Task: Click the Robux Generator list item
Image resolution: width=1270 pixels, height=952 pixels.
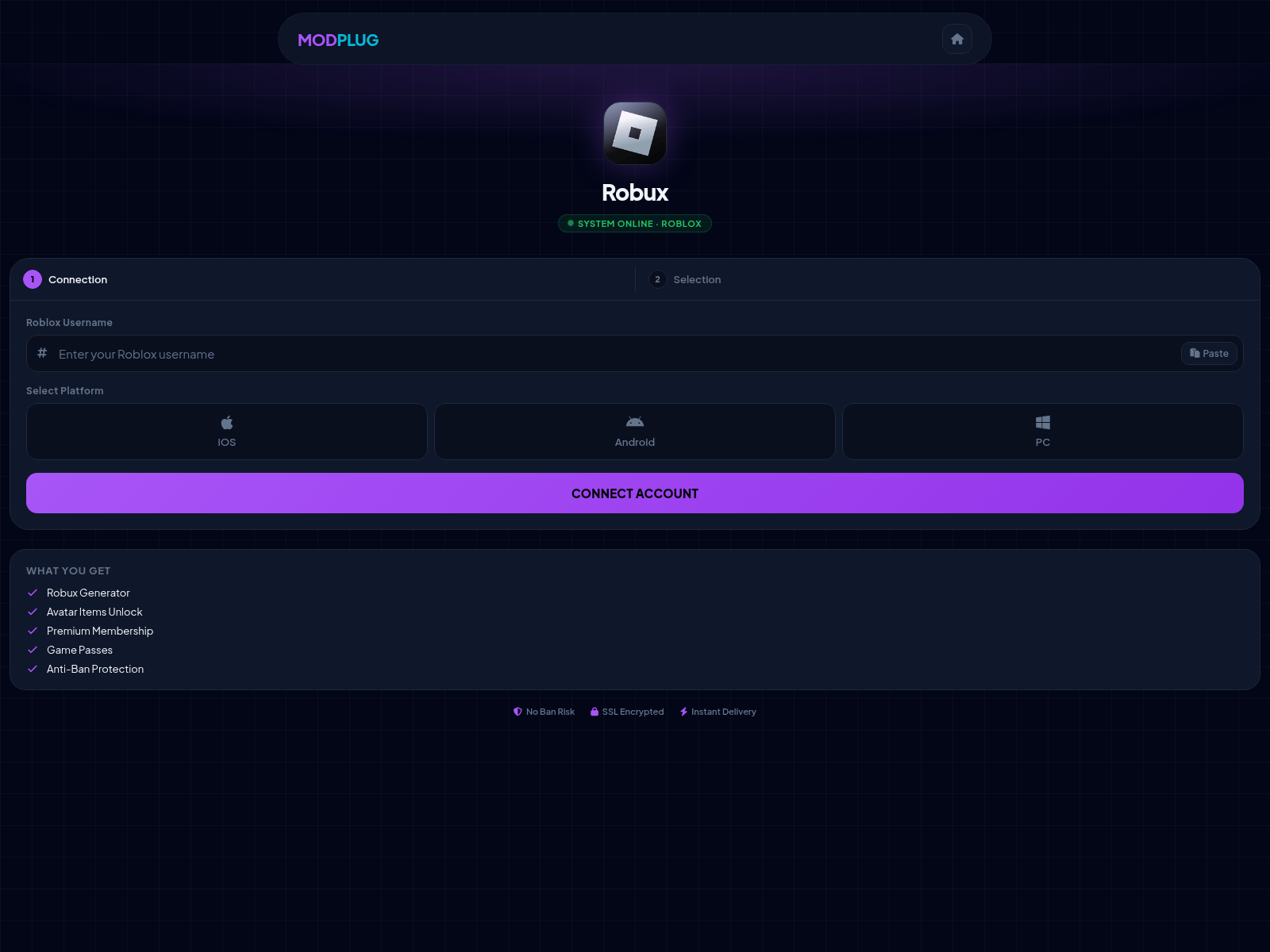Action: coord(88,593)
